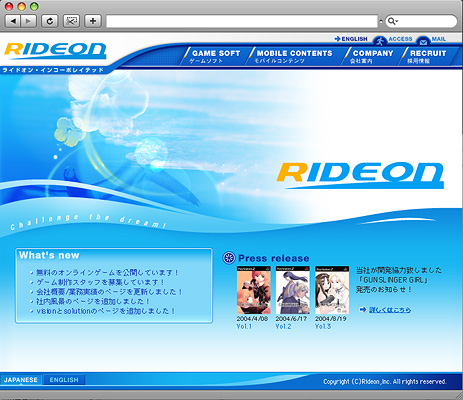This screenshot has width=463, height=400.
Task: Open the Vol.3 game cover thumbnail
Action: 332,290
